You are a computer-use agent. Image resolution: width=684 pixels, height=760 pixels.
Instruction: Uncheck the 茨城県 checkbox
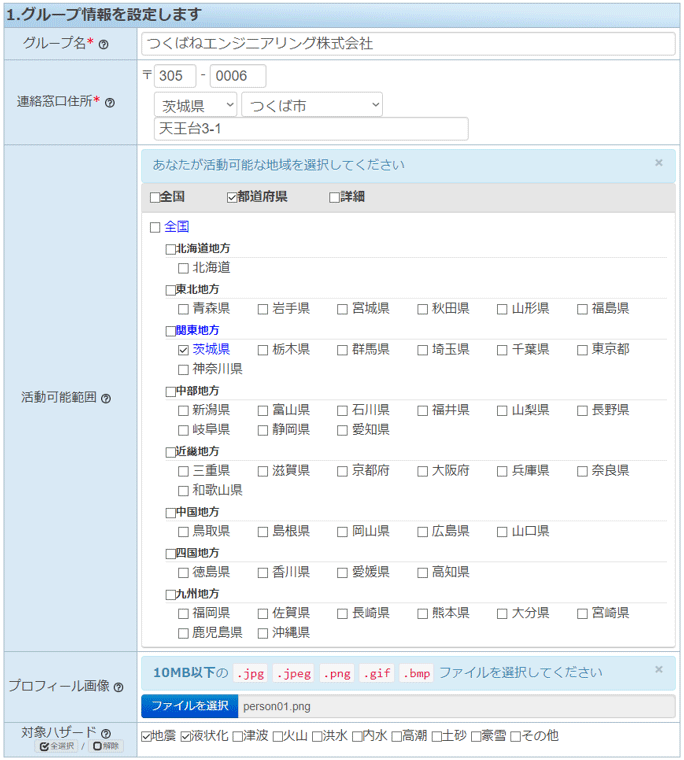pos(183,350)
